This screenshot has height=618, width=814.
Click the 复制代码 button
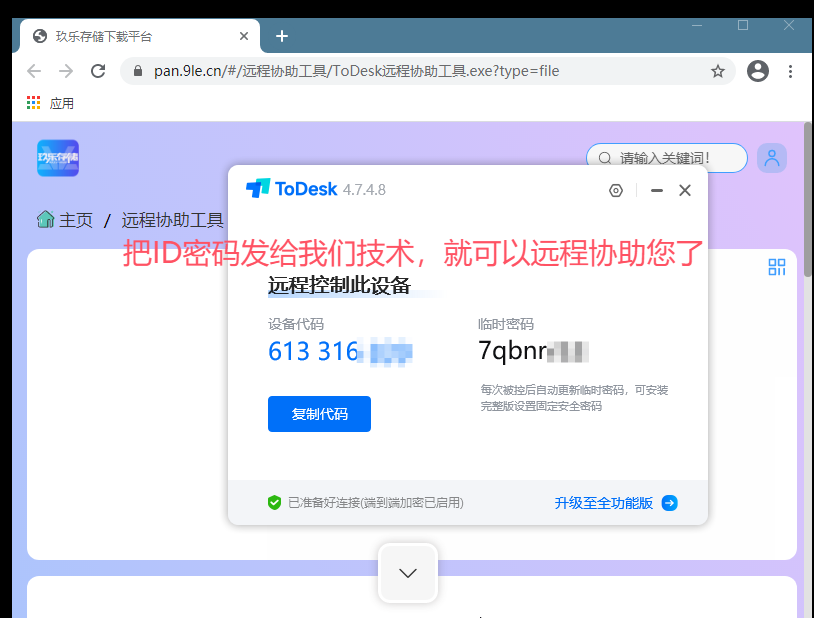tap(319, 414)
